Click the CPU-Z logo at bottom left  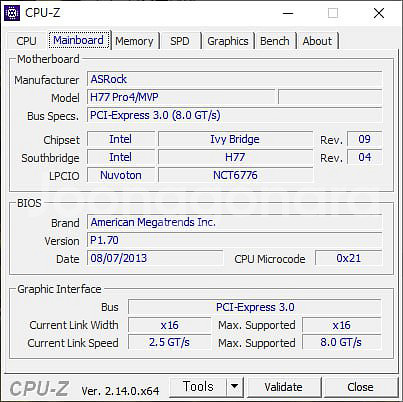(x=39, y=389)
